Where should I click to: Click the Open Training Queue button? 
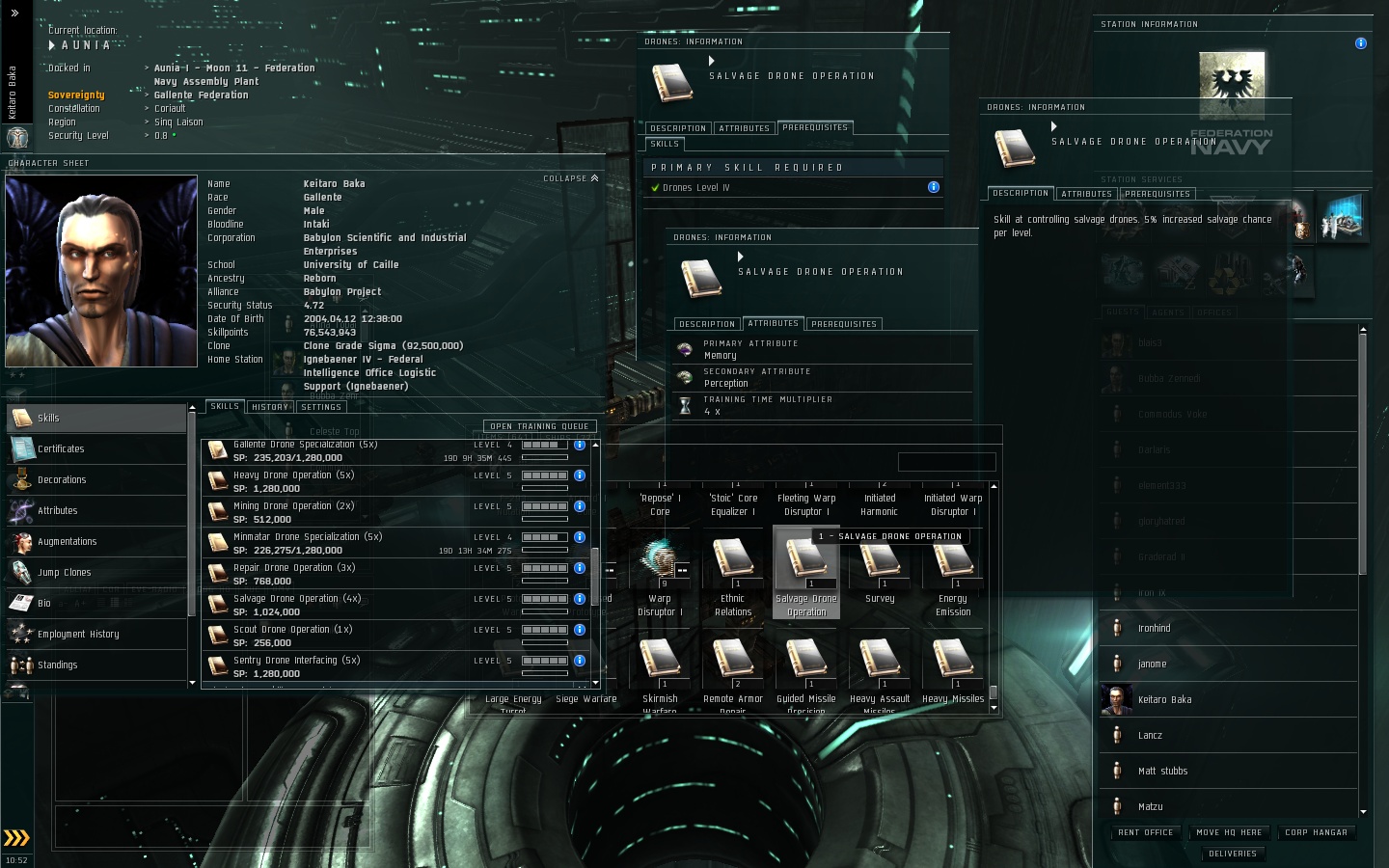pyautogui.click(x=539, y=426)
